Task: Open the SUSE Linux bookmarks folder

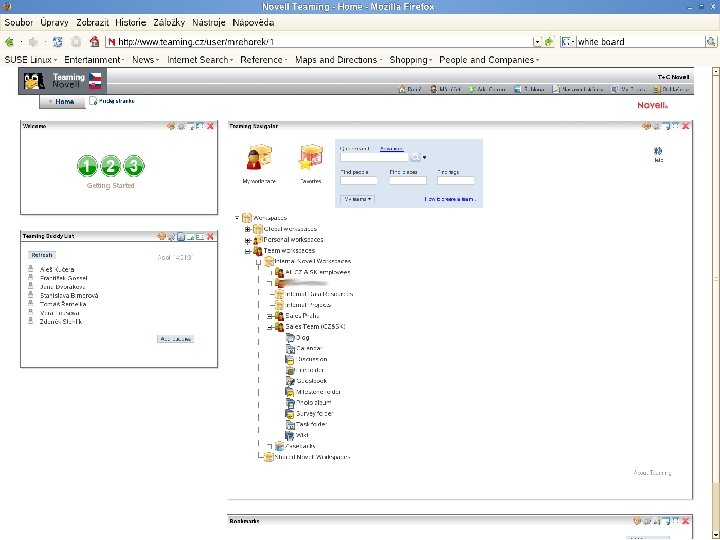Action: click(31, 60)
